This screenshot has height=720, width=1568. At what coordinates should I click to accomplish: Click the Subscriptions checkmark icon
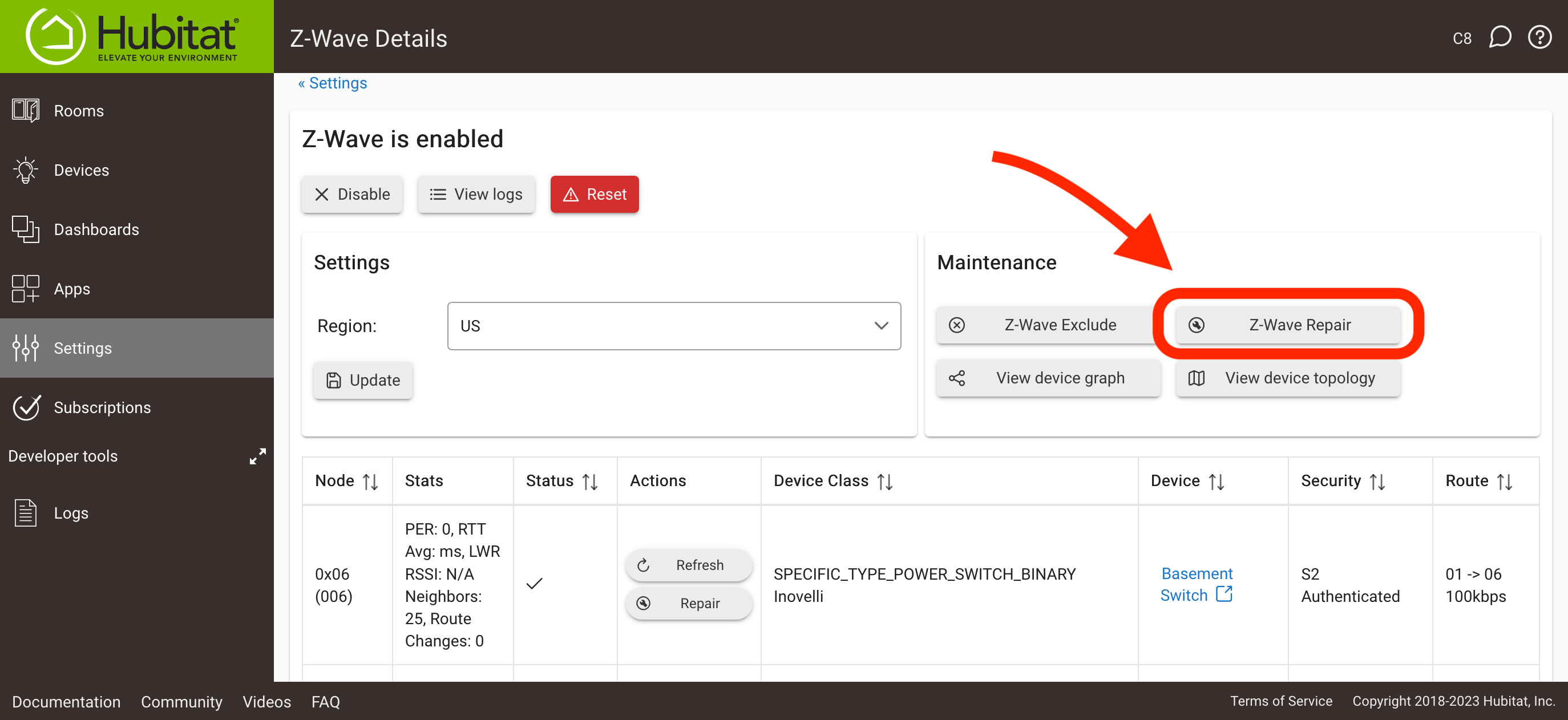[27, 407]
